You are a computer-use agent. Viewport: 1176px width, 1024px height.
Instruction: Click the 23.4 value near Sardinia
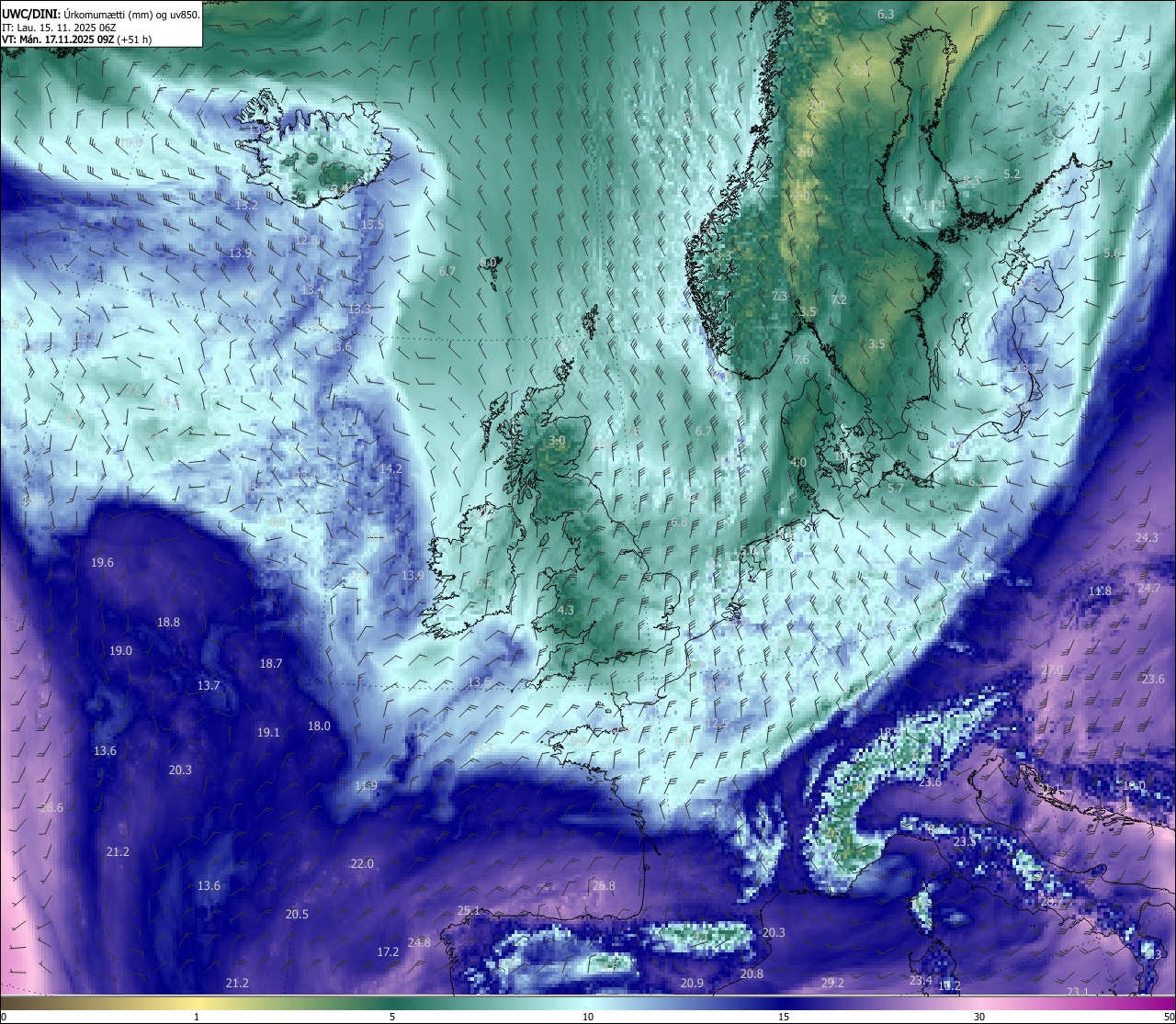click(x=921, y=980)
